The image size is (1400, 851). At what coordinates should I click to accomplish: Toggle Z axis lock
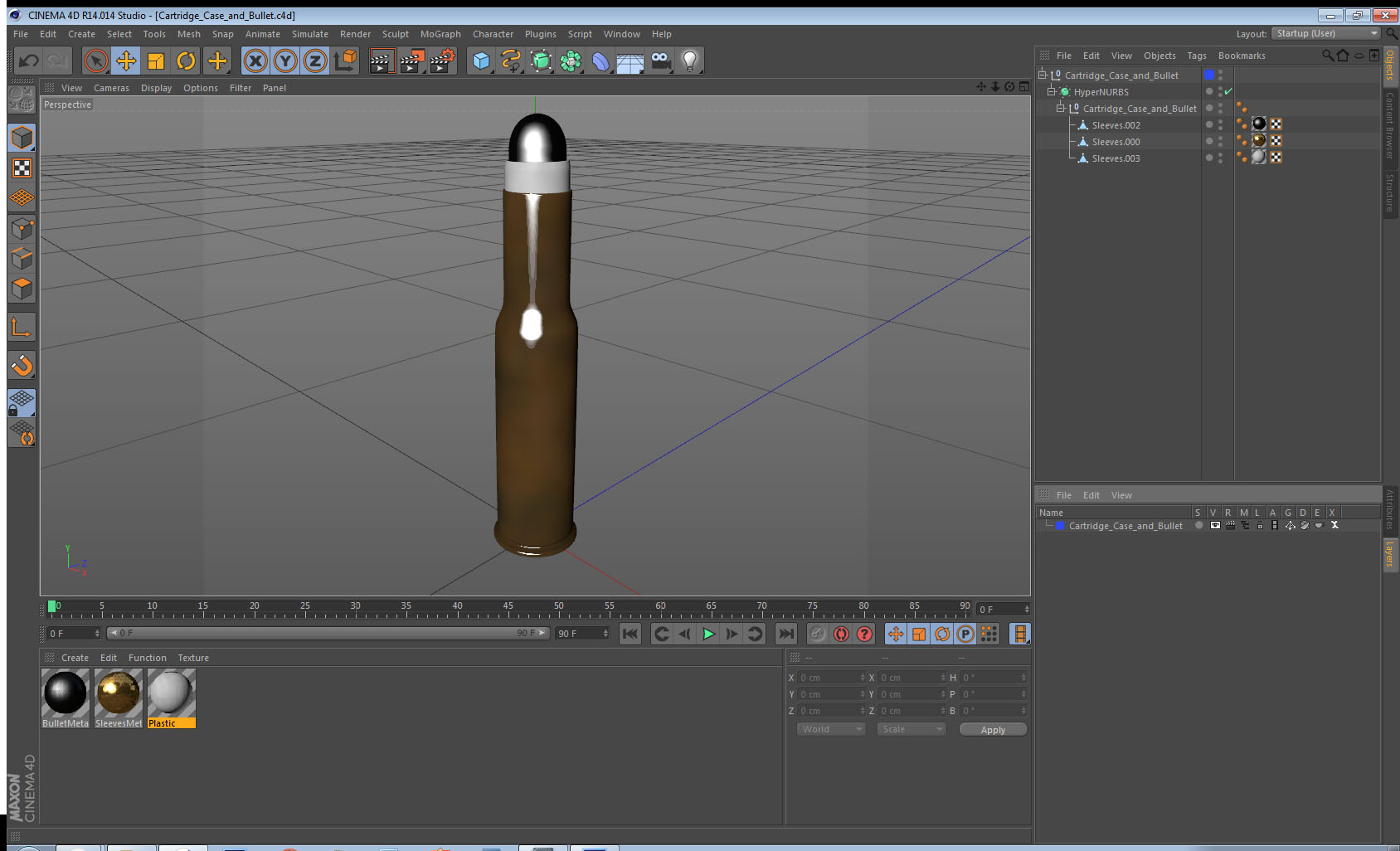pos(315,61)
